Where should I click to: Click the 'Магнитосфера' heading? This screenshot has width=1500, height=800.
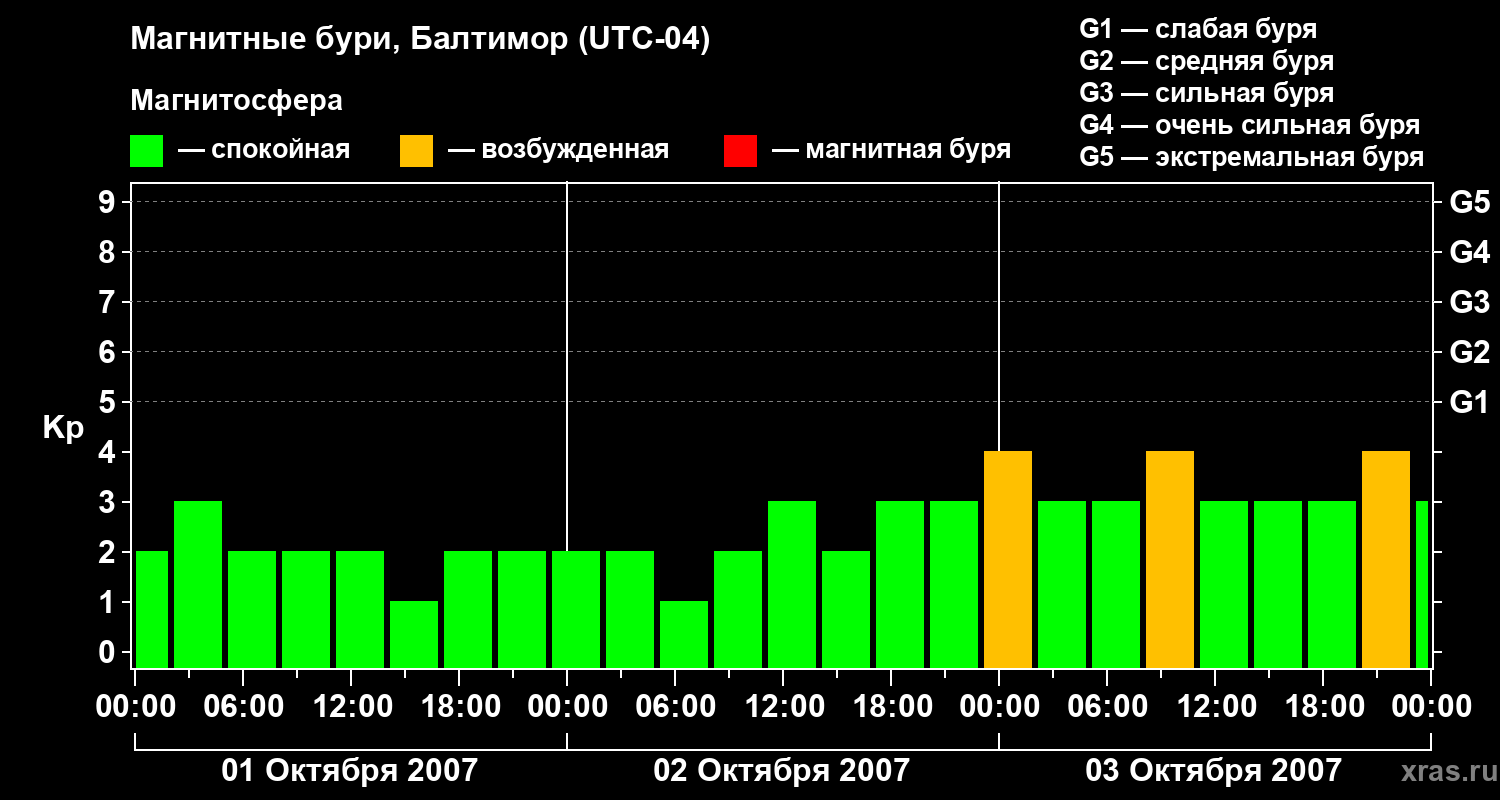click(236, 101)
